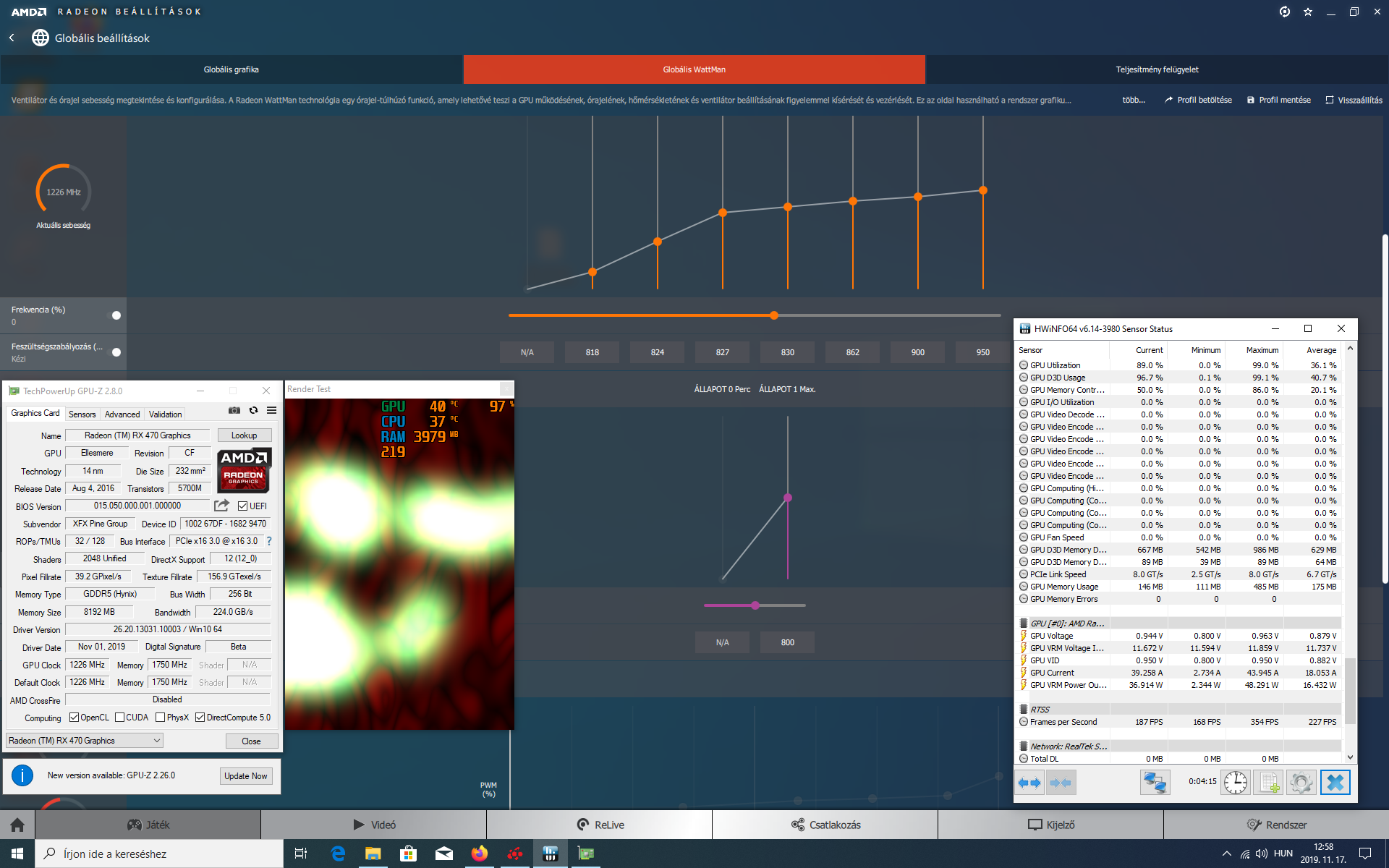The height and width of the screenshot is (868, 1389).
Task: Click HWiNFO sensor list scrollbar down arrow
Action: pos(1350,757)
